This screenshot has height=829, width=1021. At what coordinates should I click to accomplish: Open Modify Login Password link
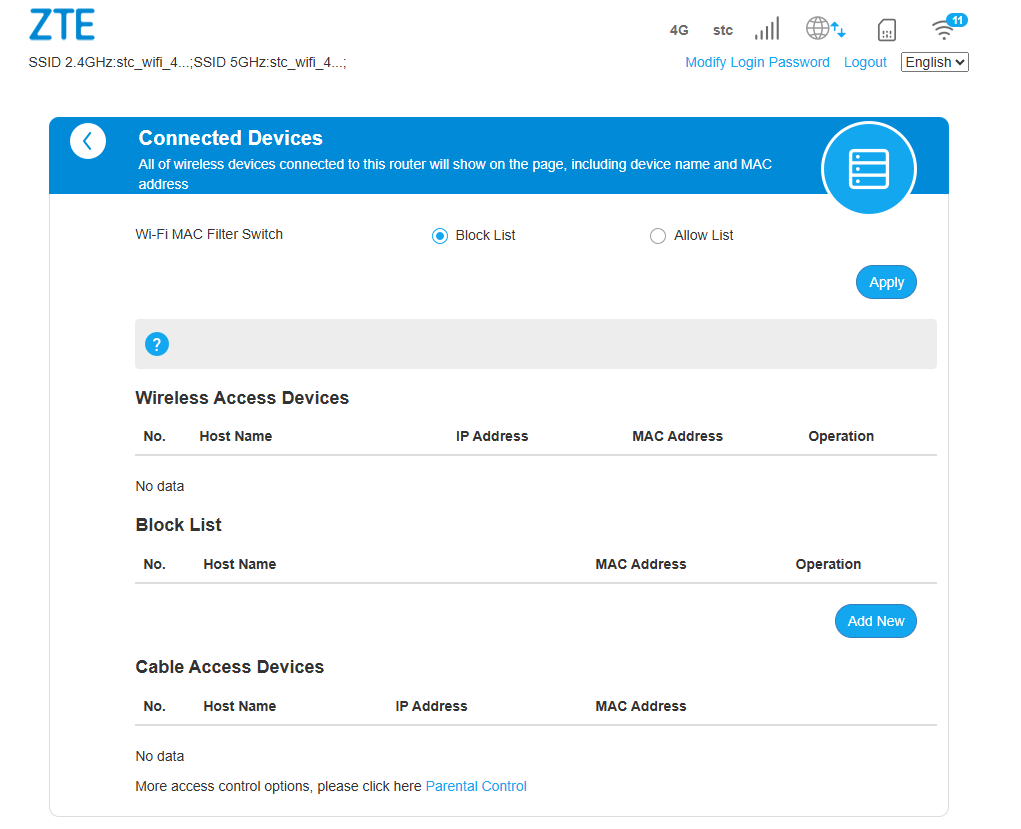(757, 62)
